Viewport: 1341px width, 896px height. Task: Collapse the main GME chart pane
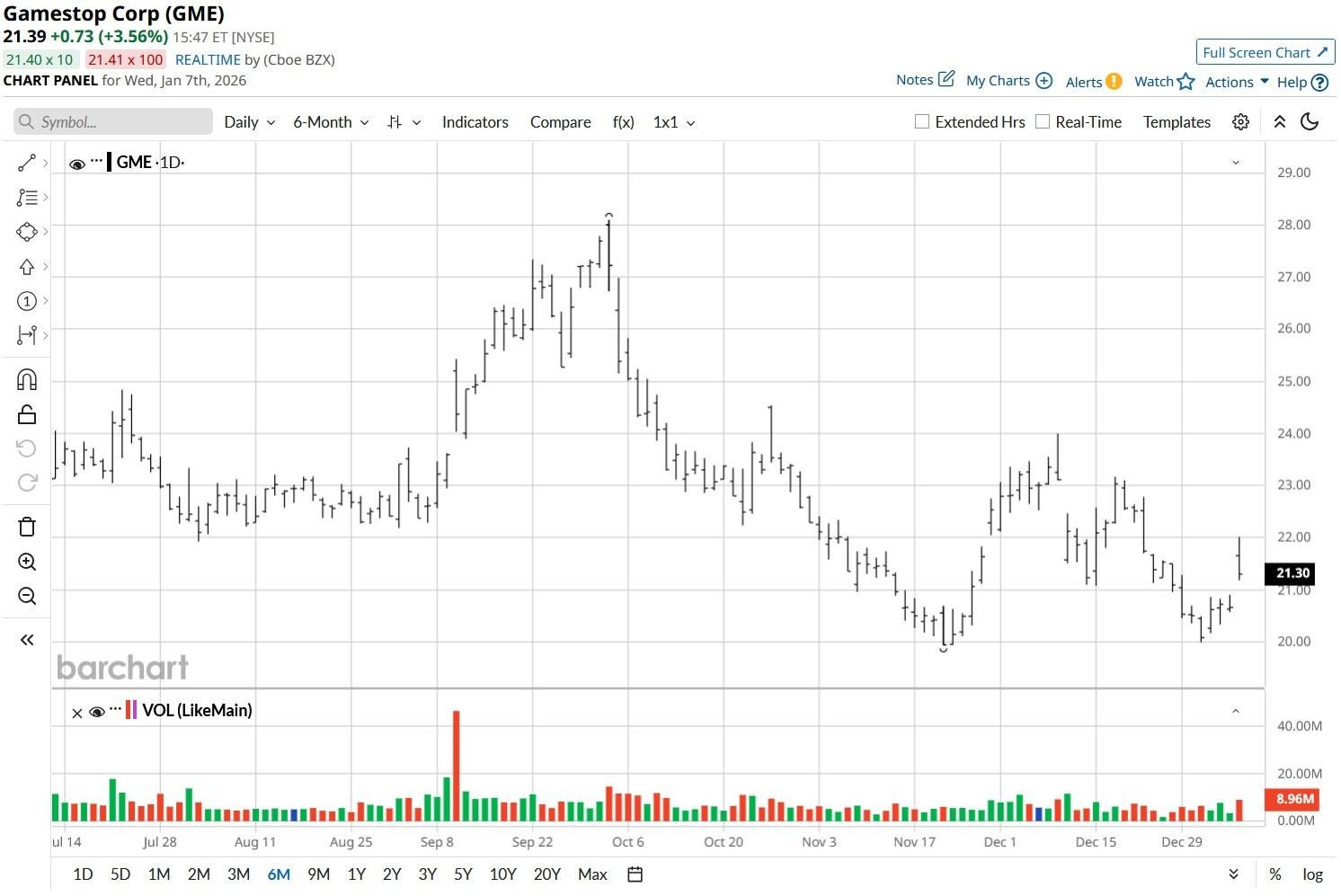pyautogui.click(x=1236, y=163)
